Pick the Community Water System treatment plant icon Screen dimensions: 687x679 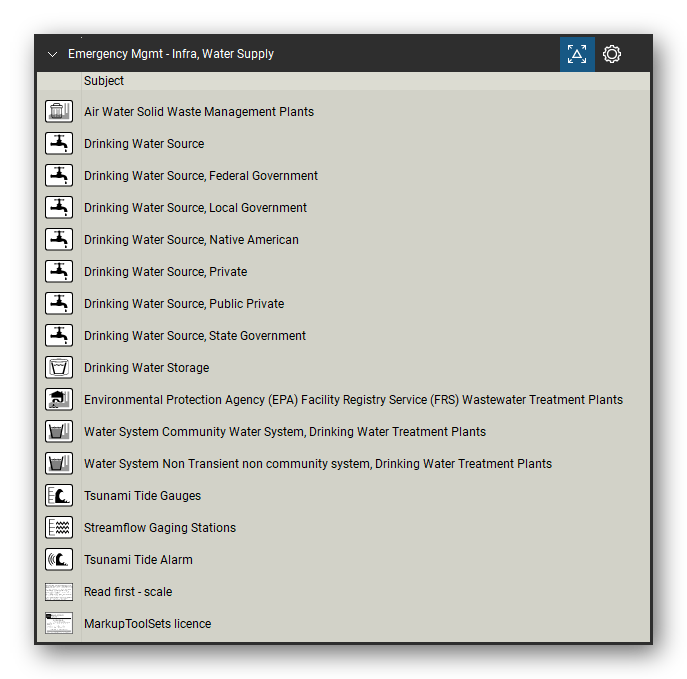click(x=59, y=431)
